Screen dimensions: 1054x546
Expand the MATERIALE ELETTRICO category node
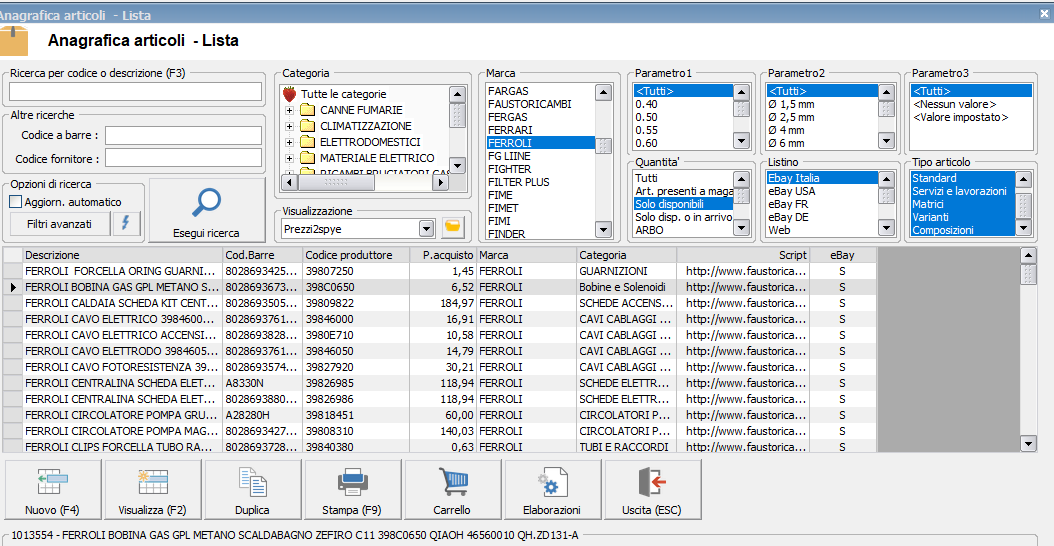pyautogui.click(x=289, y=159)
